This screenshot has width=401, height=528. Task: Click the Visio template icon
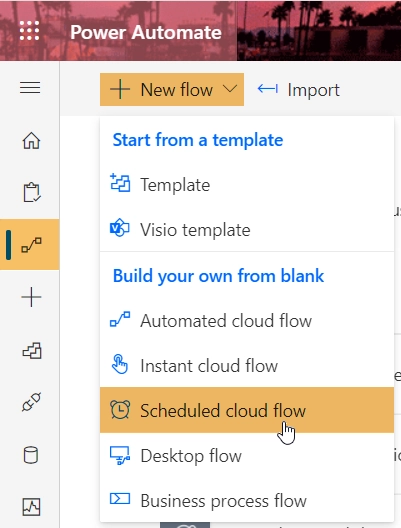(x=120, y=228)
